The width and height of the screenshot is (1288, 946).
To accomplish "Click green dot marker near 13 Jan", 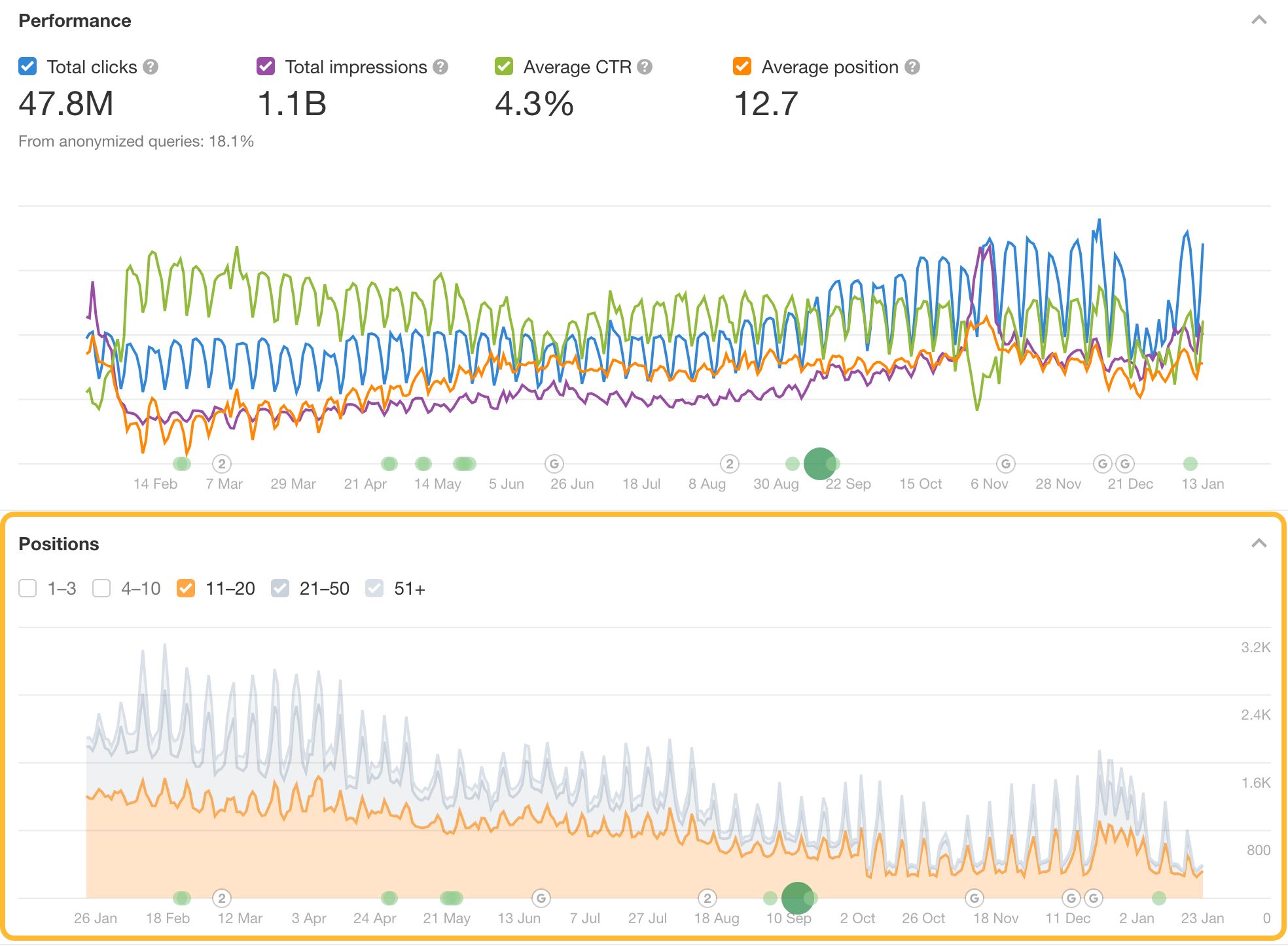I will pyautogui.click(x=1190, y=464).
